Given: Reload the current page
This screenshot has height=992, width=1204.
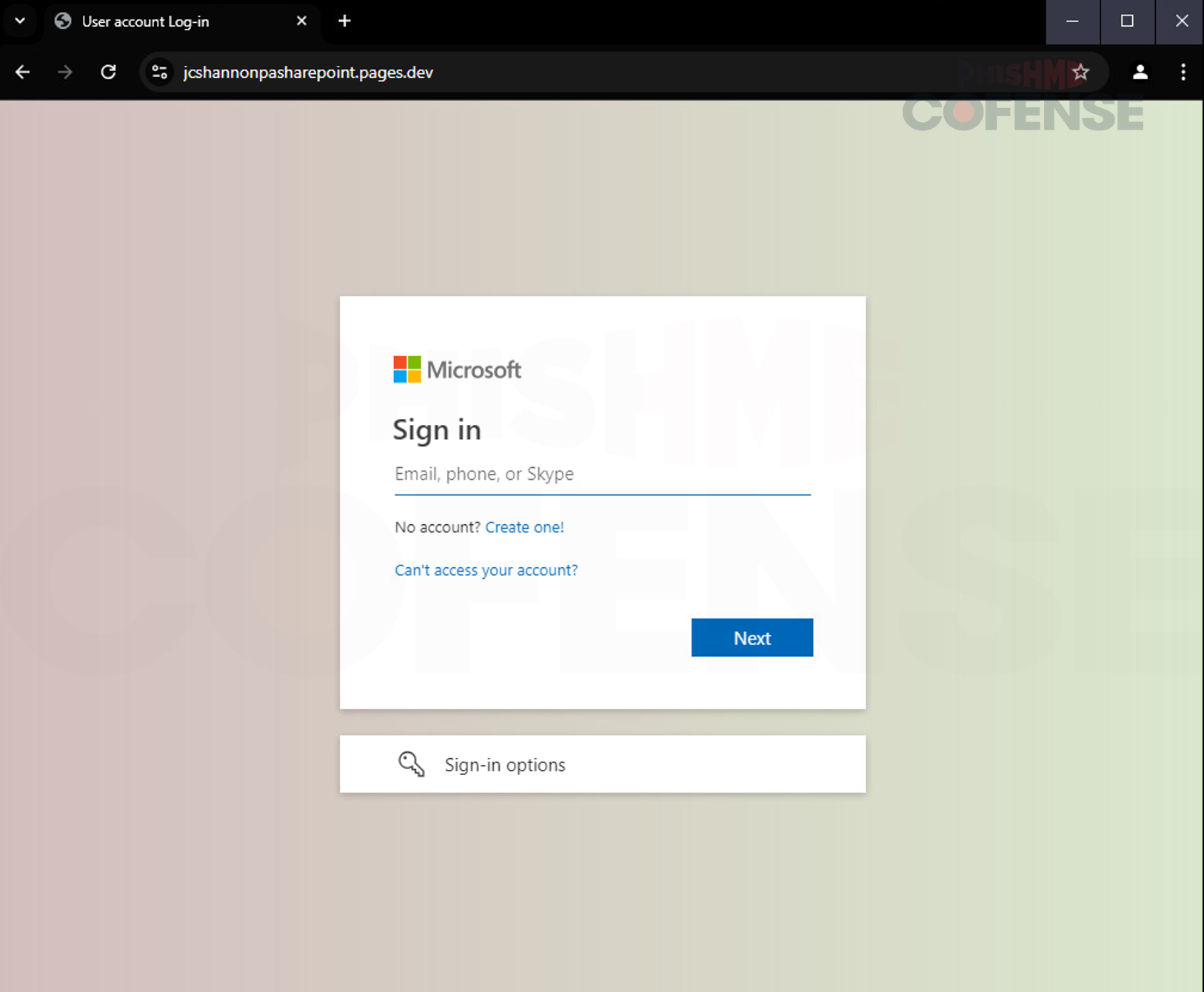Looking at the screenshot, I should point(109,72).
